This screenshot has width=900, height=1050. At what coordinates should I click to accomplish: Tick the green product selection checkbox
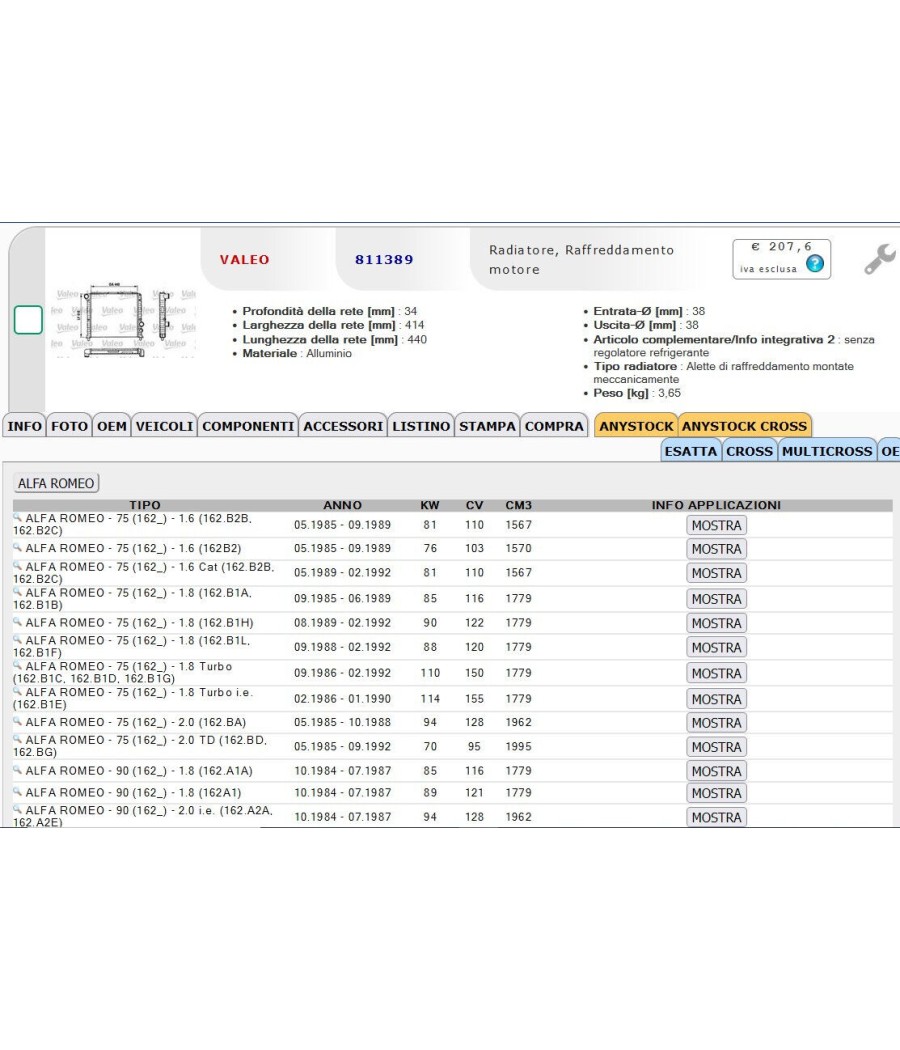(28, 319)
